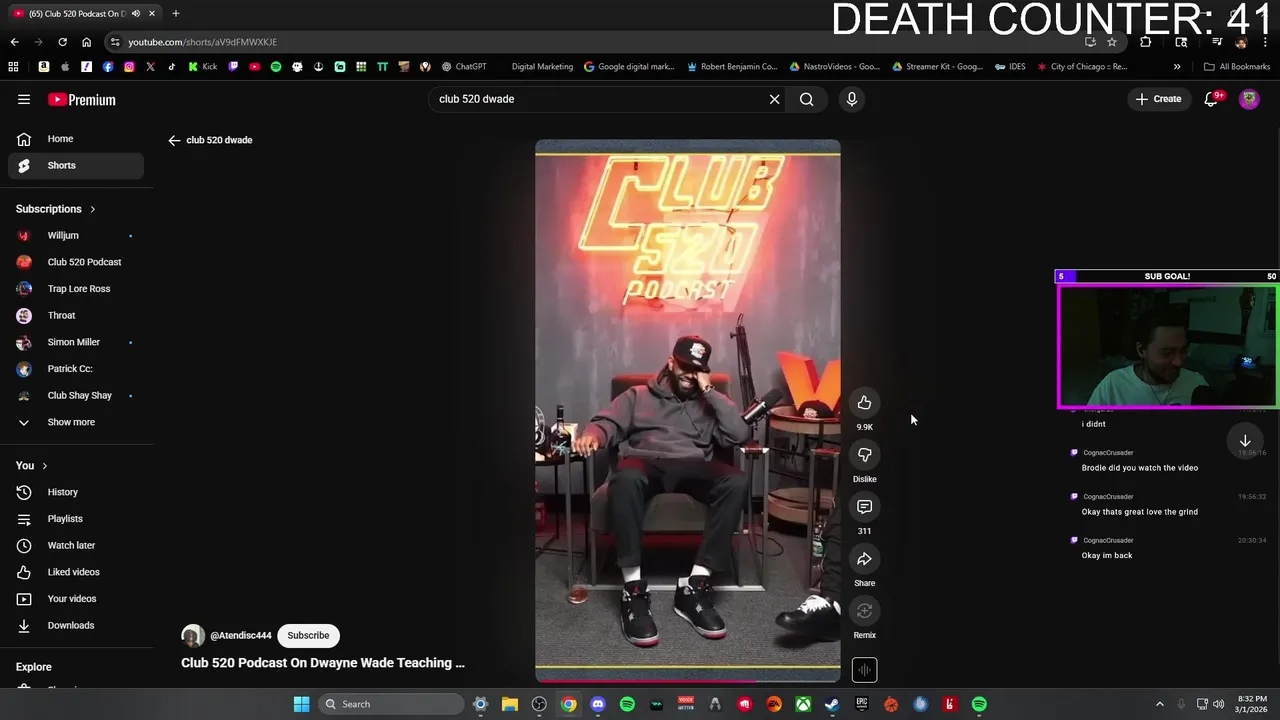Open the Streamer Kit bookmark
Image resolution: width=1280 pixels, height=720 pixels.
(937, 67)
